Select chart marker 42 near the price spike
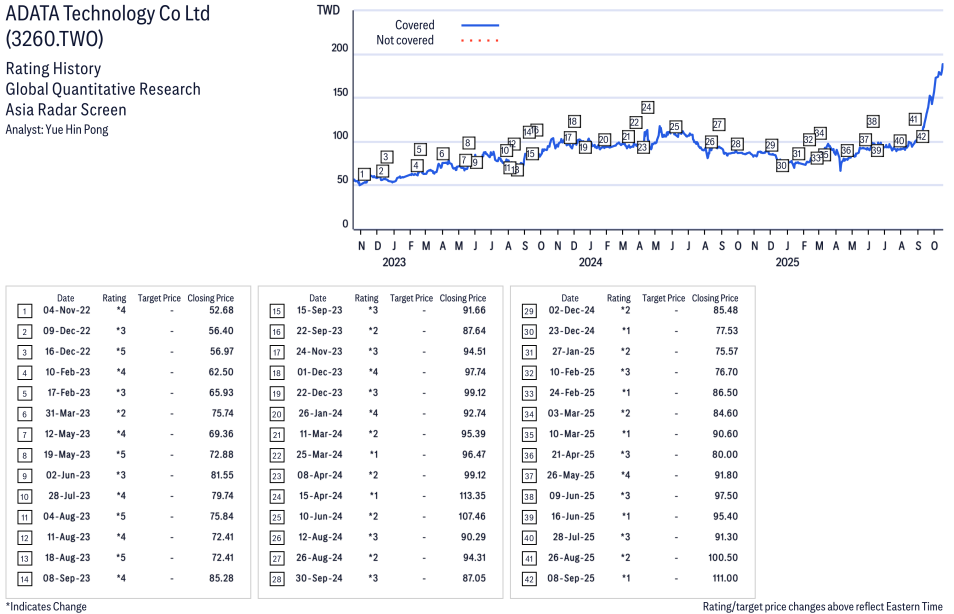954x614 pixels. (922, 136)
